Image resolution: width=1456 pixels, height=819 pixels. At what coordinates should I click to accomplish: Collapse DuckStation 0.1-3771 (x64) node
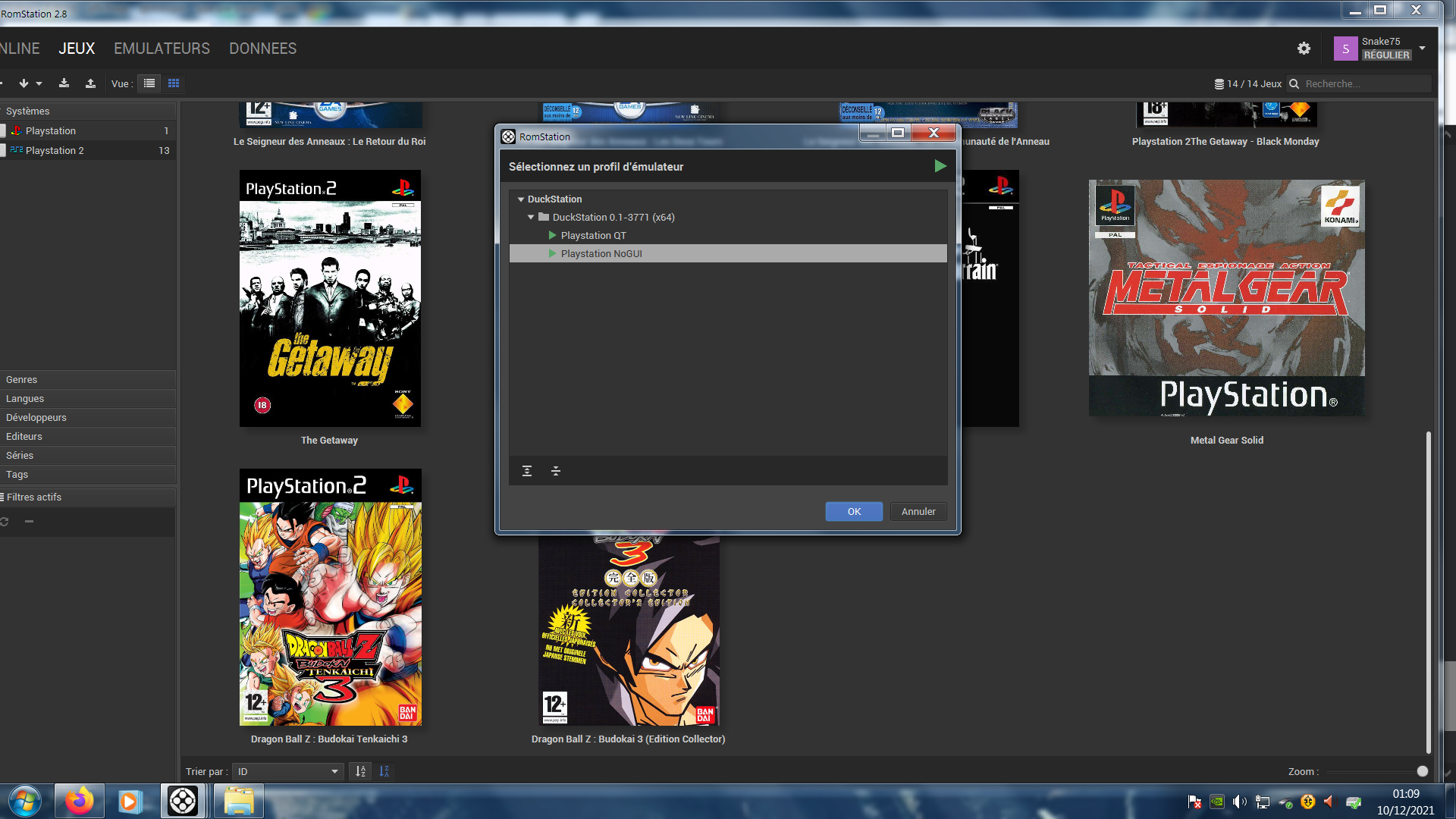tap(531, 217)
